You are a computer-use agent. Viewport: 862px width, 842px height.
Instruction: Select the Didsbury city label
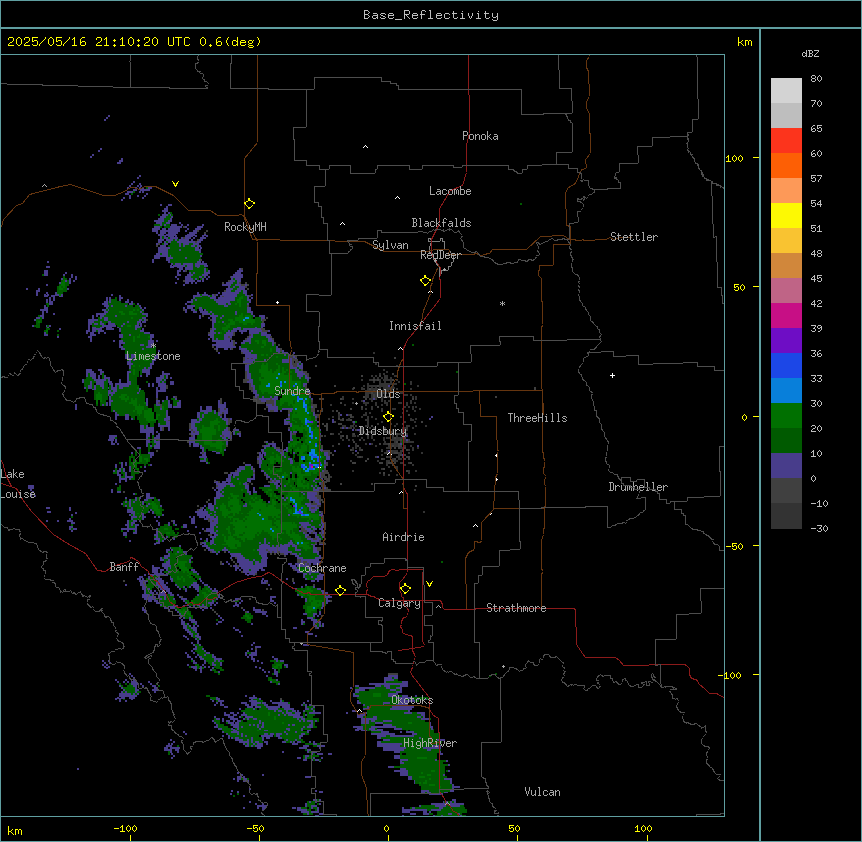[383, 431]
